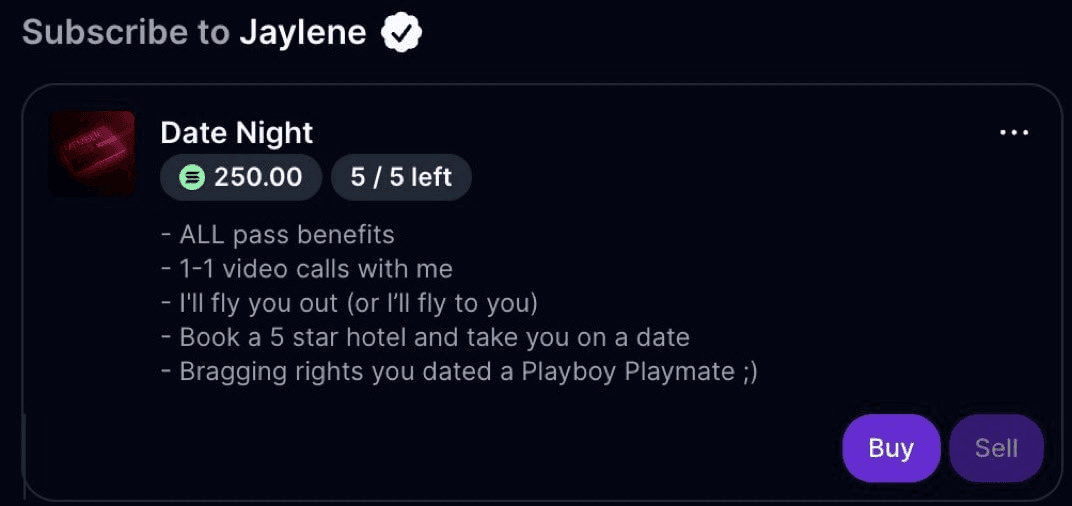Click the Date Night title
Screen dimensions: 1072x506
coord(236,133)
